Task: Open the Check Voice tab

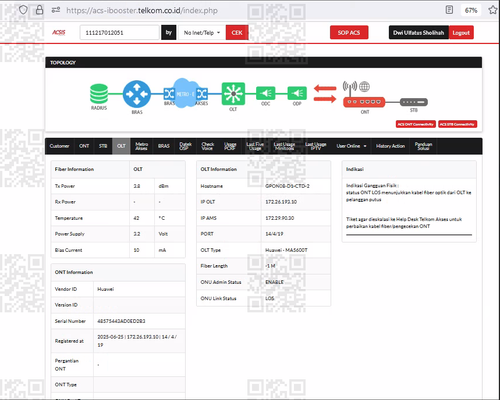Action: point(207,146)
